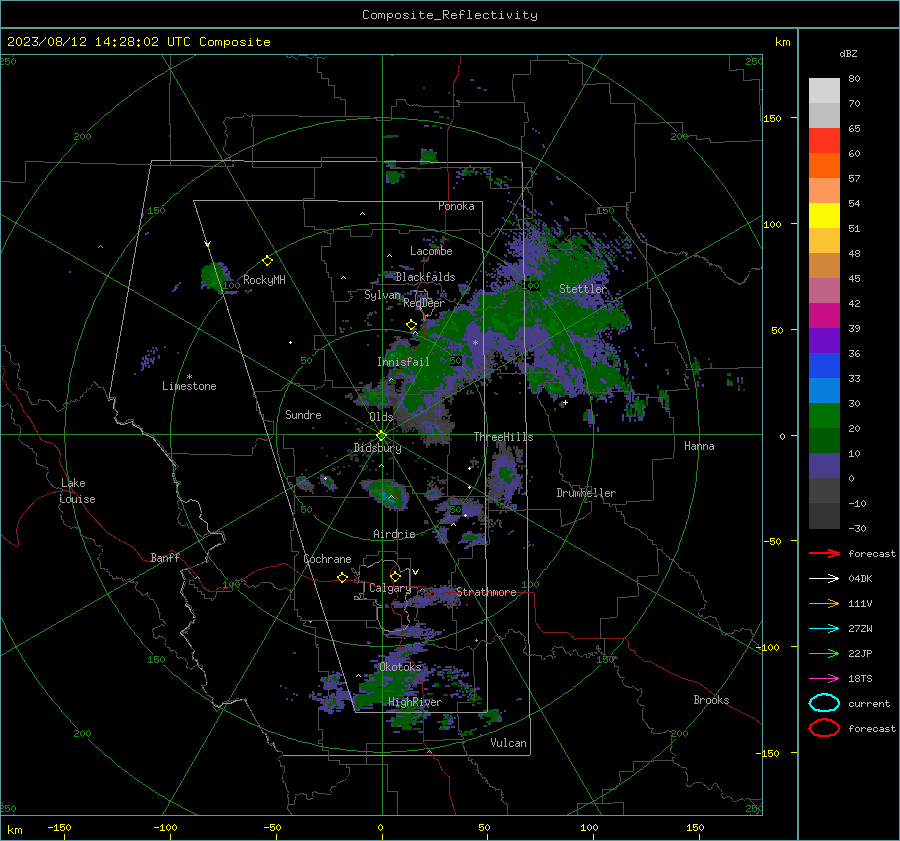Click the RockyMH label
The image size is (900, 841).
[264, 280]
